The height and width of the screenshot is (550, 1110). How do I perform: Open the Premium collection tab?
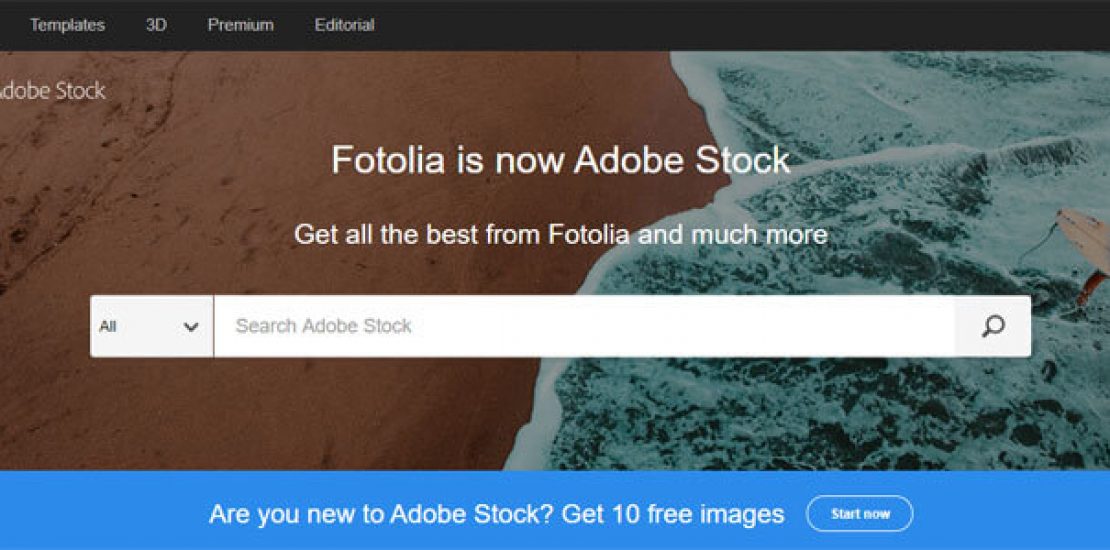(x=240, y=25)
